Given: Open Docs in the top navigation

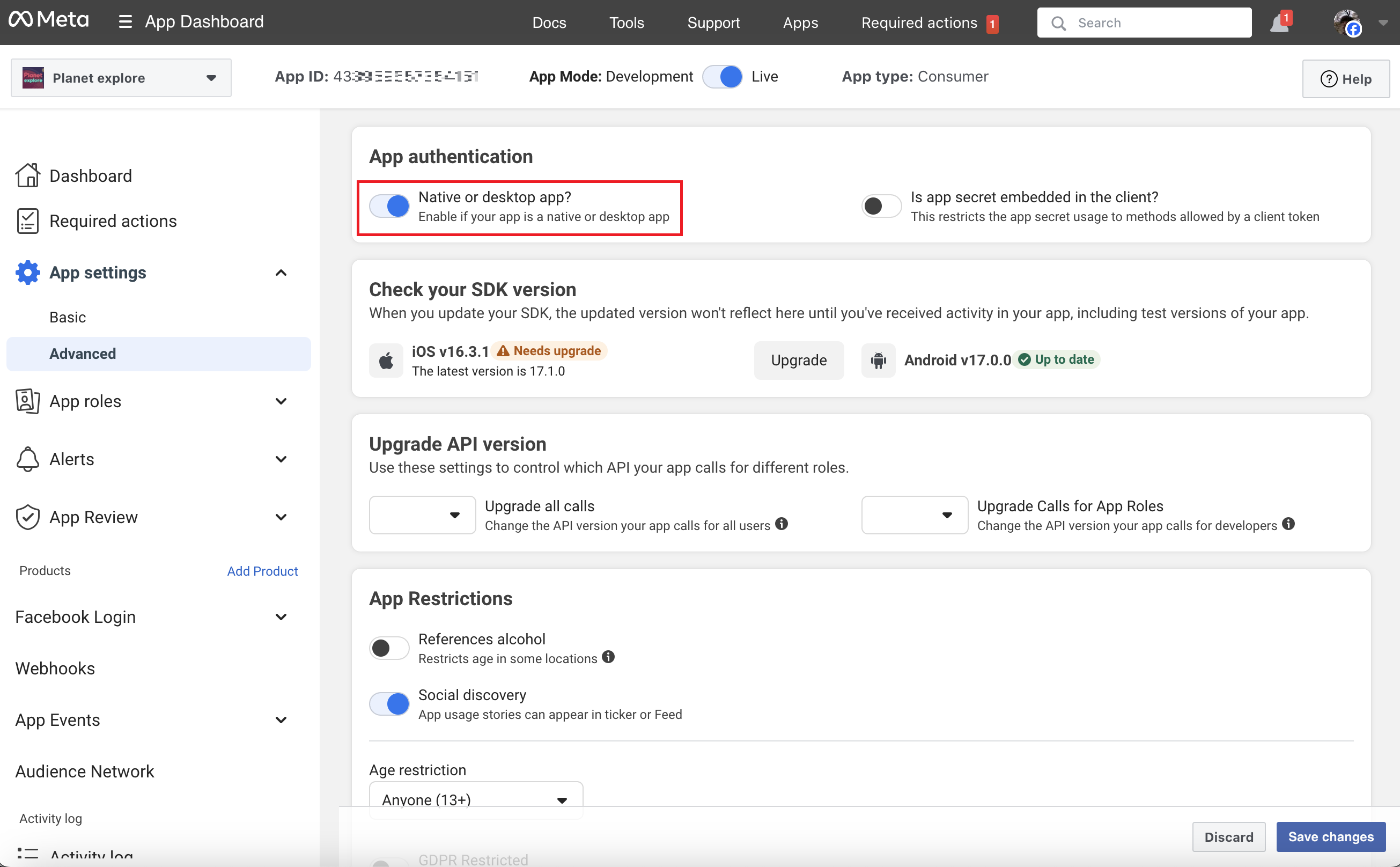Looking at the screenshot, I should [x=549, y=23].
